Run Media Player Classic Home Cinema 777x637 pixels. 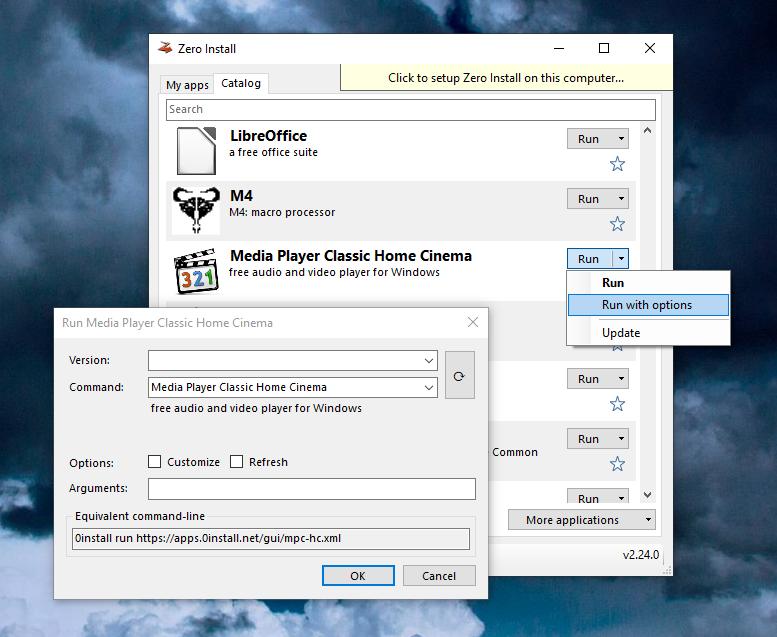[590, 259]
